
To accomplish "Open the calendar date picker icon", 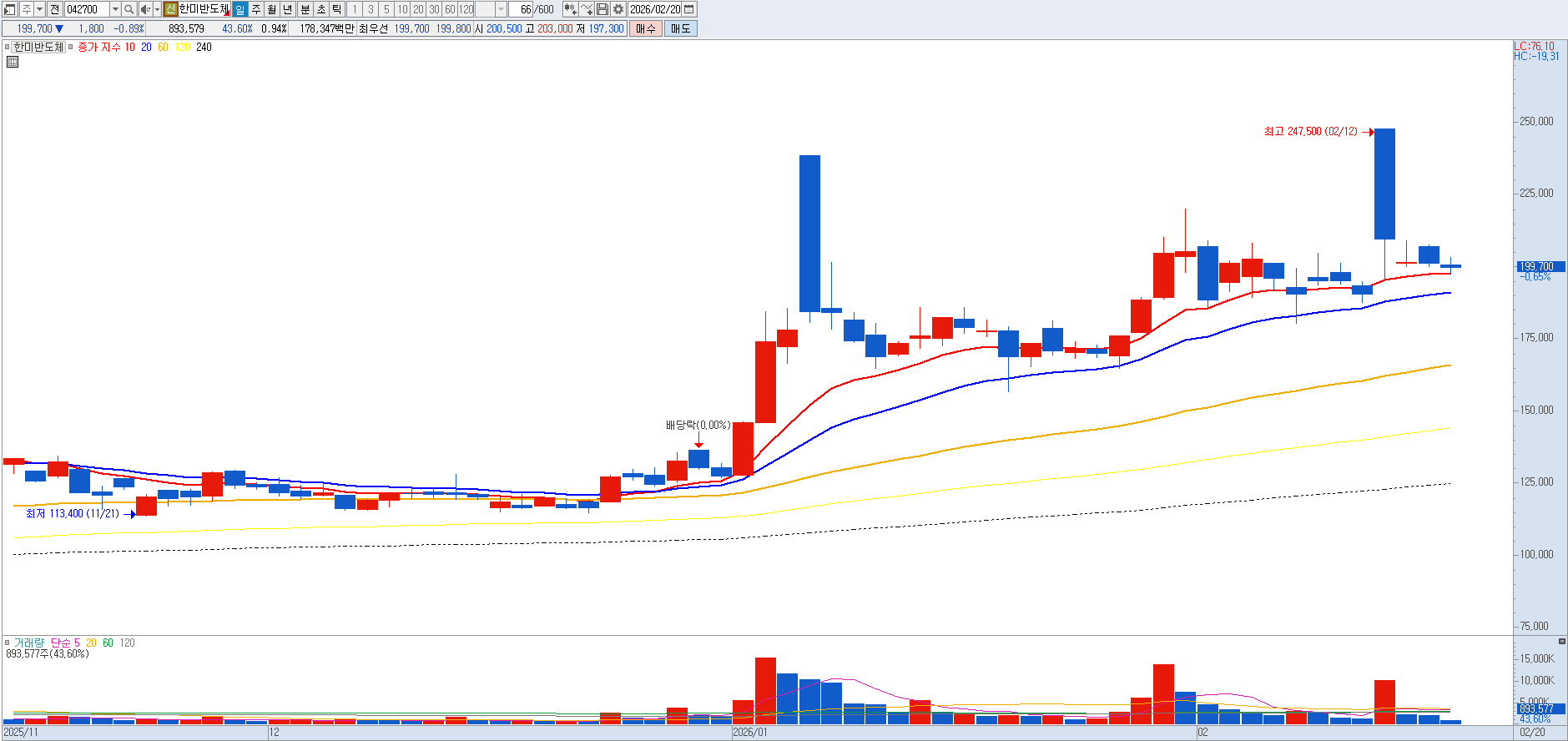I will click(689, 9).
